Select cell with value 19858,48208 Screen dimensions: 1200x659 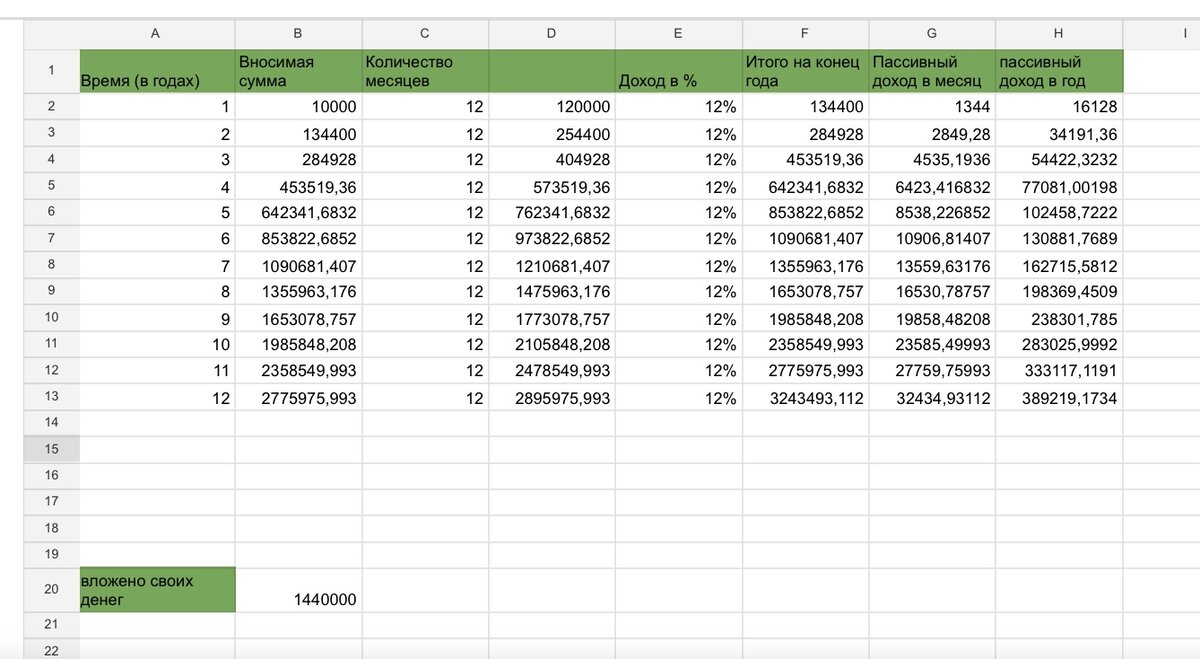point(932,319)
